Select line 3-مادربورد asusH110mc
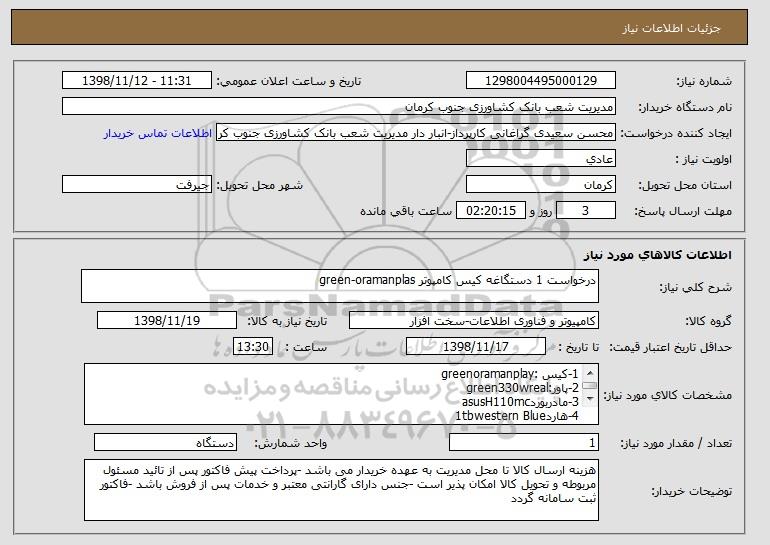 pos(520,402)
